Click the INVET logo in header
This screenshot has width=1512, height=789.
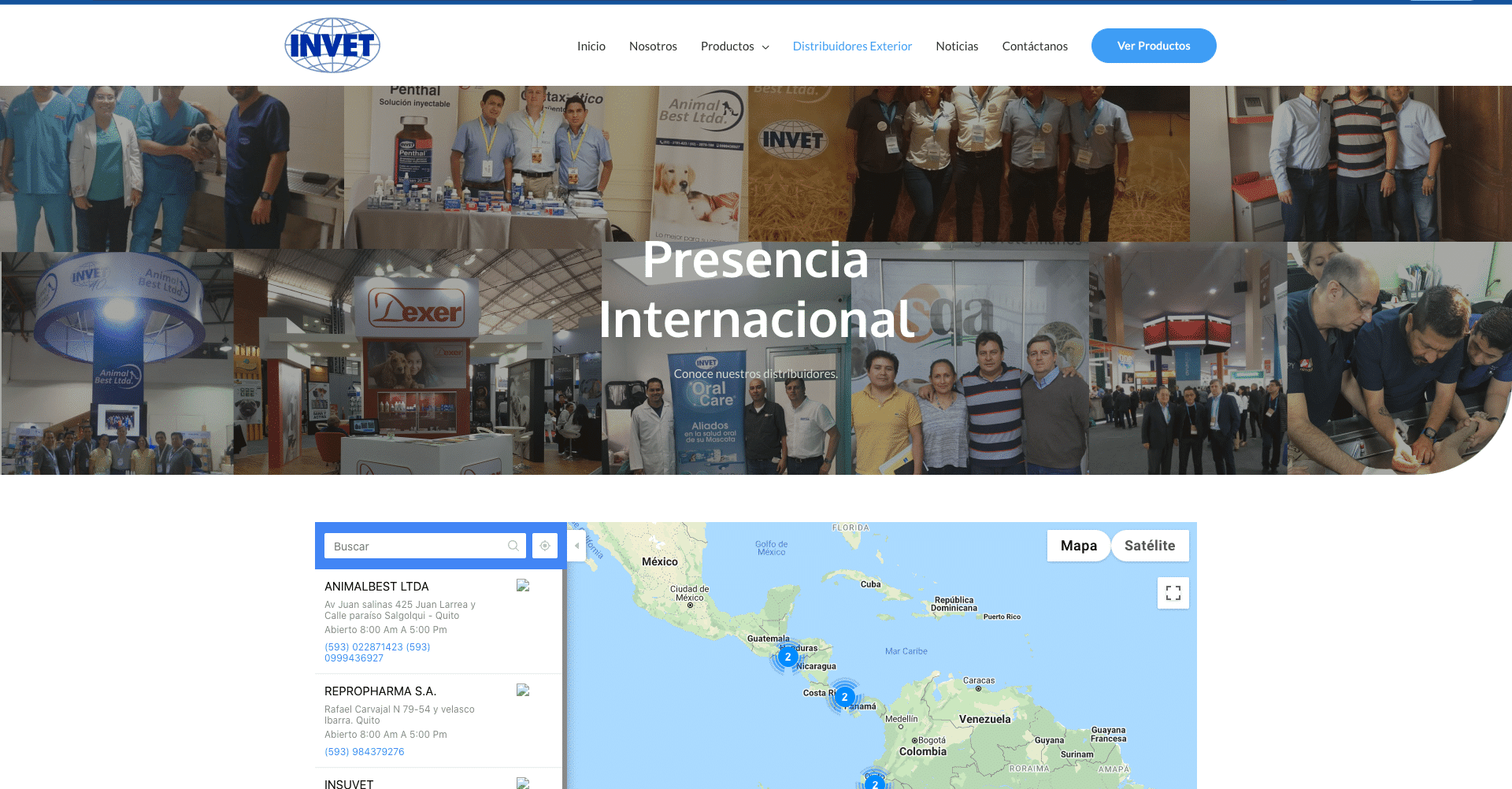pos(332,46)
